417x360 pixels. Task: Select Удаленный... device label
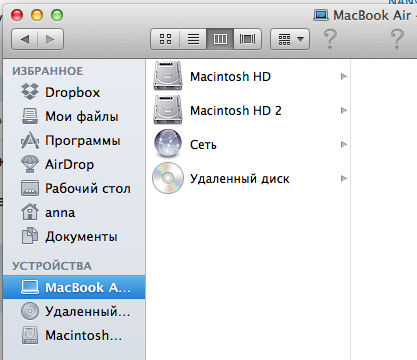click(x=88, y=312)
